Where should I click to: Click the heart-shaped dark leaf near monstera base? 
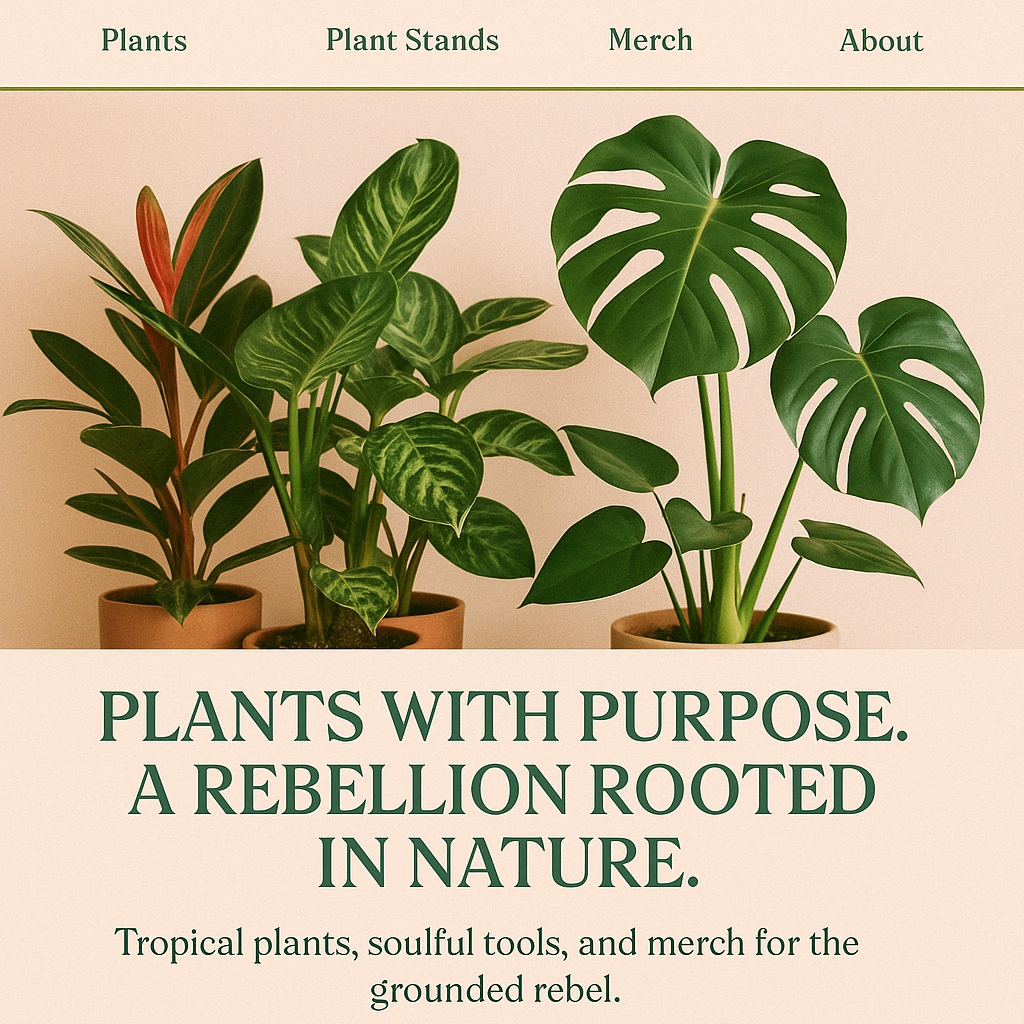pyautogui.click(x=598, y=555)
